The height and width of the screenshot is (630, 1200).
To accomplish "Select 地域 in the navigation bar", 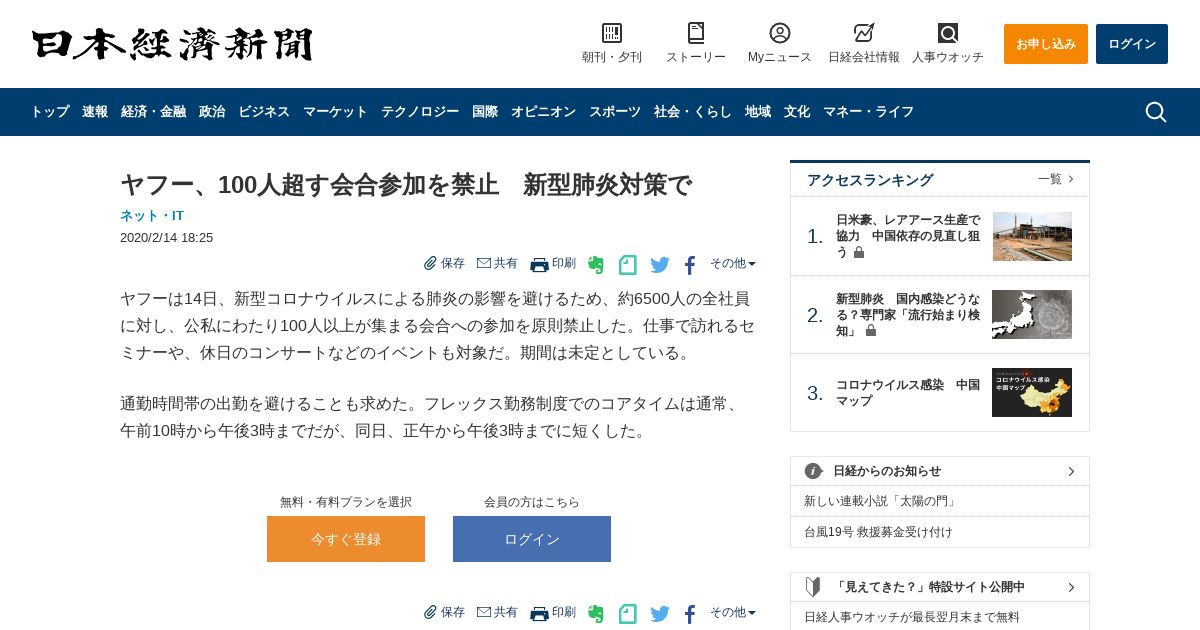I will (758, 112).
